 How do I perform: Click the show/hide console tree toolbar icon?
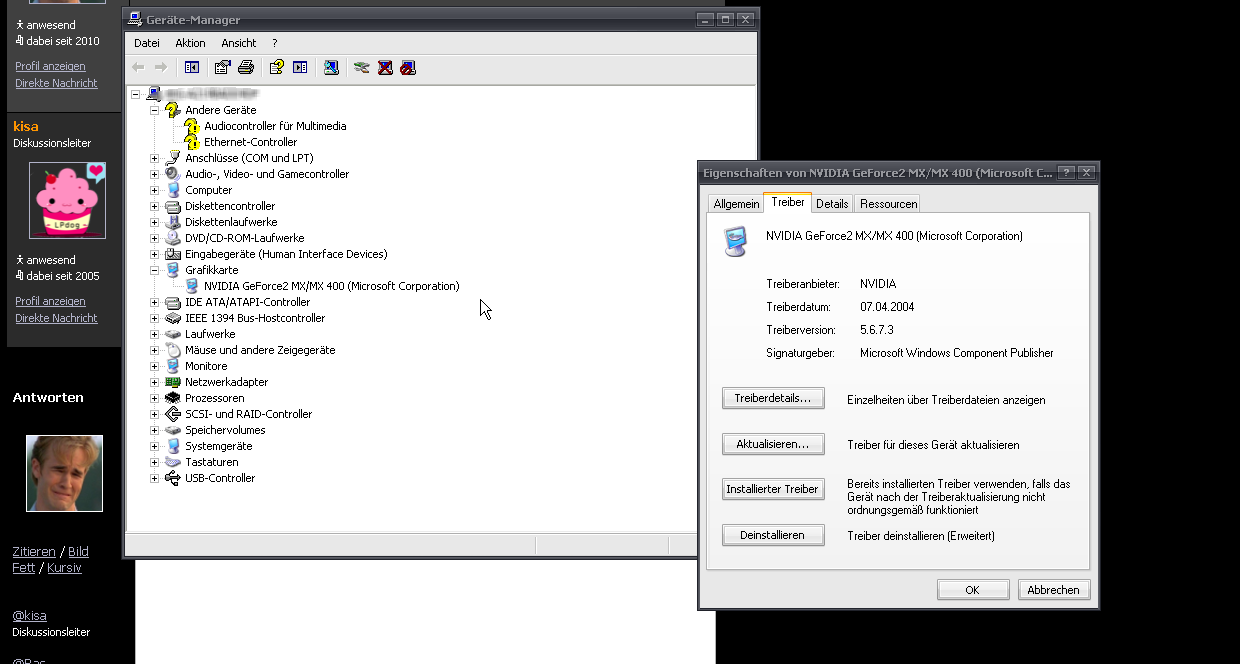pyautogui.click(x=192, y=67)
